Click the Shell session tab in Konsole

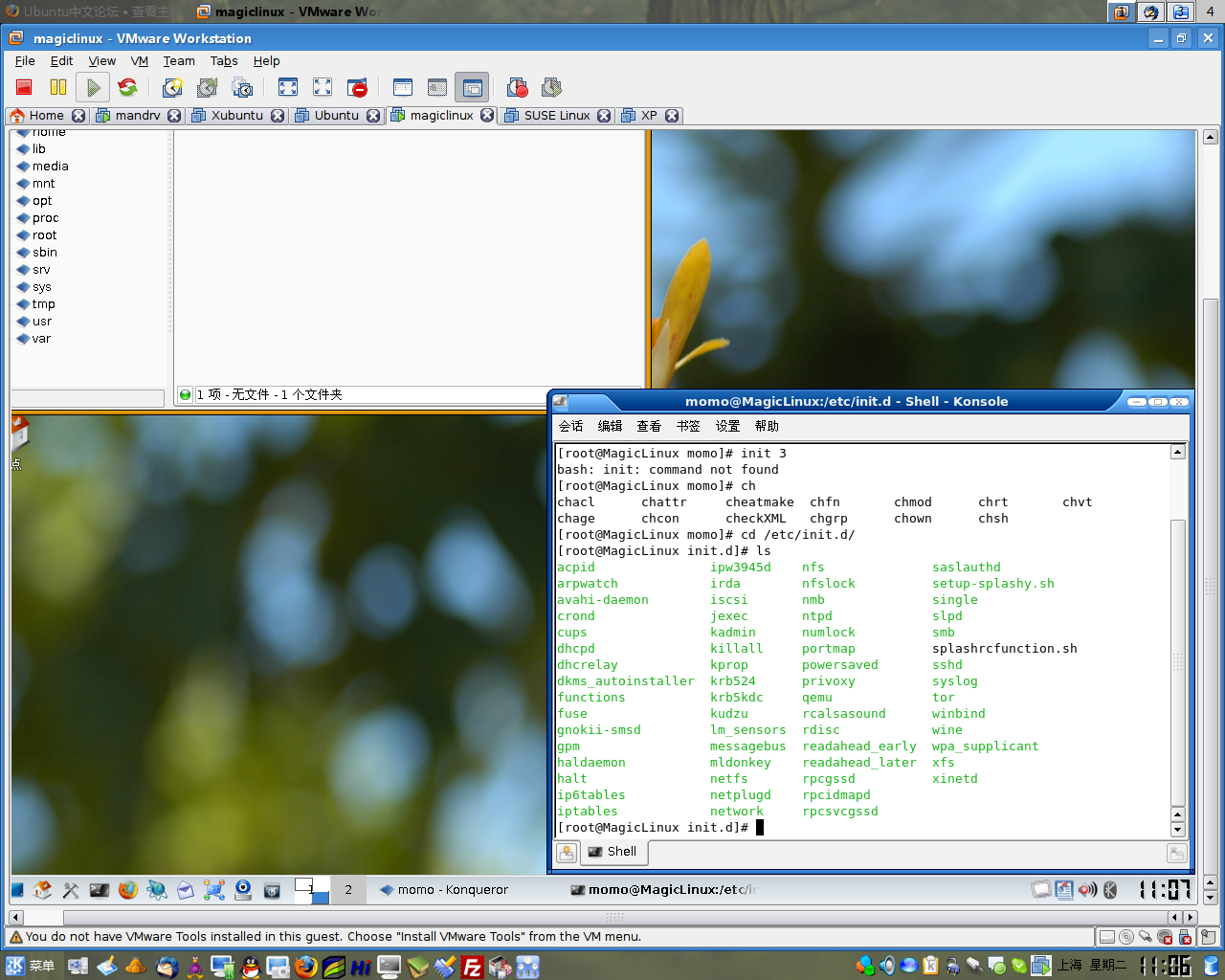(x=613, y=851)
